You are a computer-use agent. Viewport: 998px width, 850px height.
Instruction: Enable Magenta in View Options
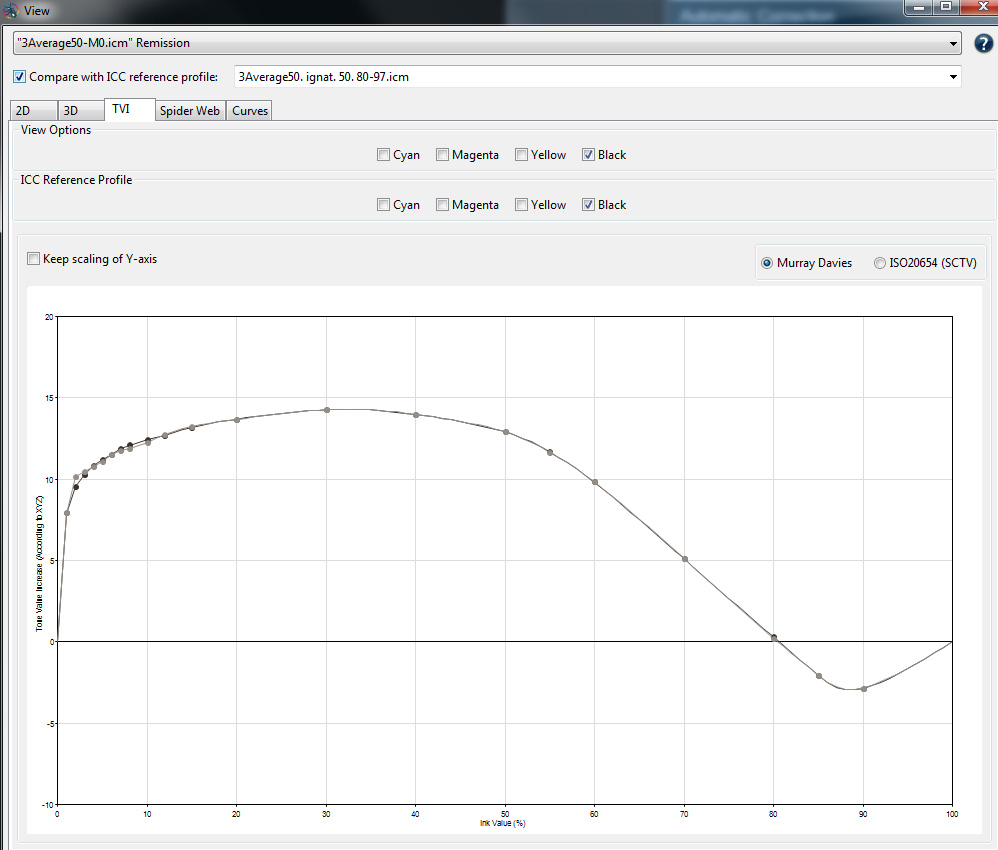[x=442, y=155]
